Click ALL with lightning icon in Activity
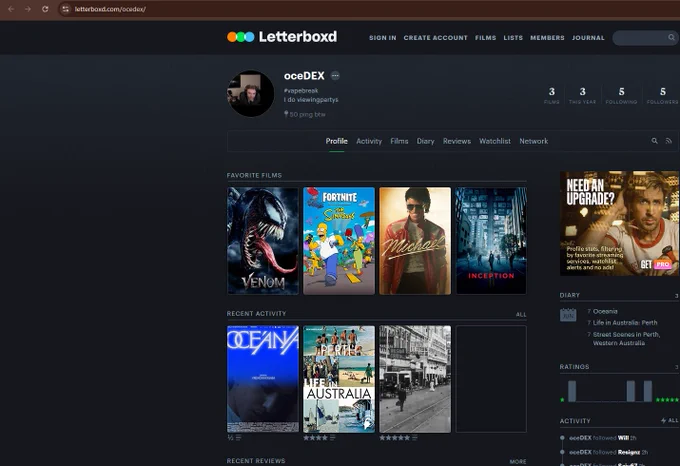Image resolution: width=680 pixels, height=466 pixels. 669,420
